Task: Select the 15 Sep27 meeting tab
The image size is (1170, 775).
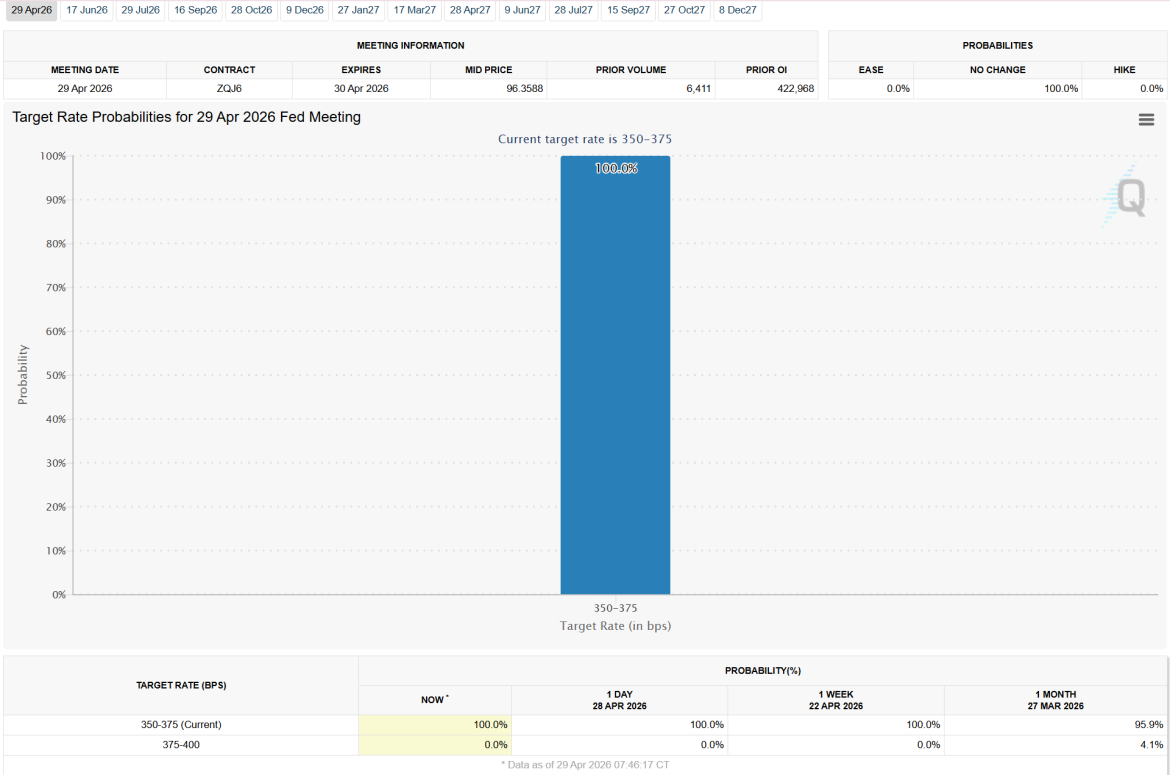Action: coord(628,10)
